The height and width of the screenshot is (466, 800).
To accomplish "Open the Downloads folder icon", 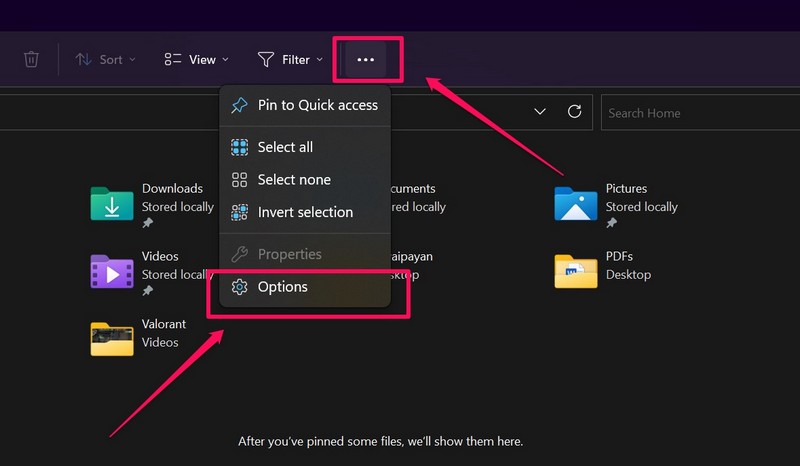I will click(x=111, y=203).
